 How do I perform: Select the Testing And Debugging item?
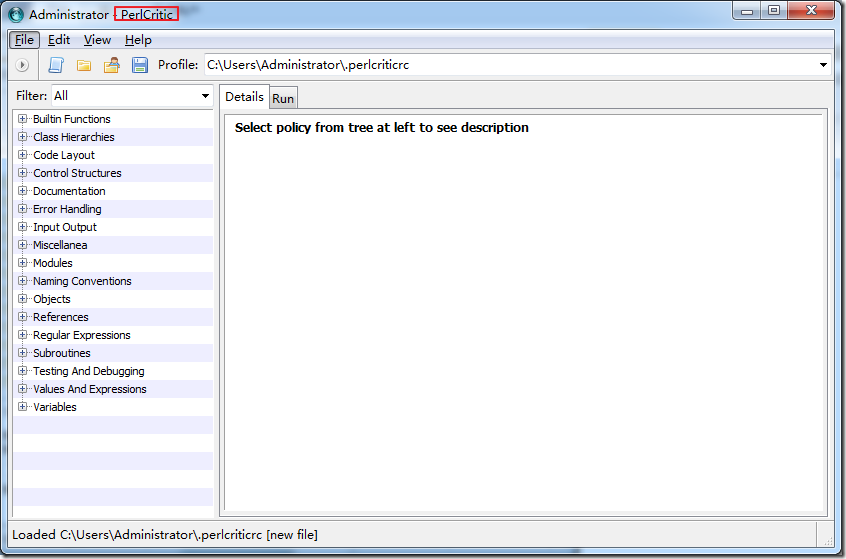click(88, 371)
